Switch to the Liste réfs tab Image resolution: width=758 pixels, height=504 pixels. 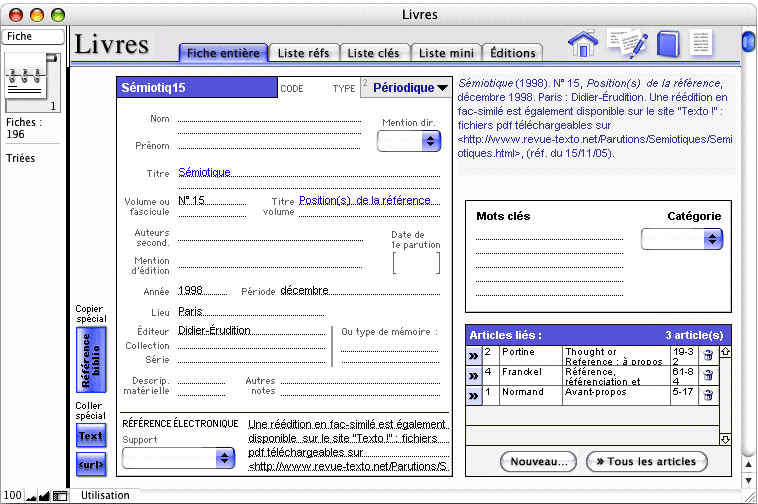(x=304, y=53)
